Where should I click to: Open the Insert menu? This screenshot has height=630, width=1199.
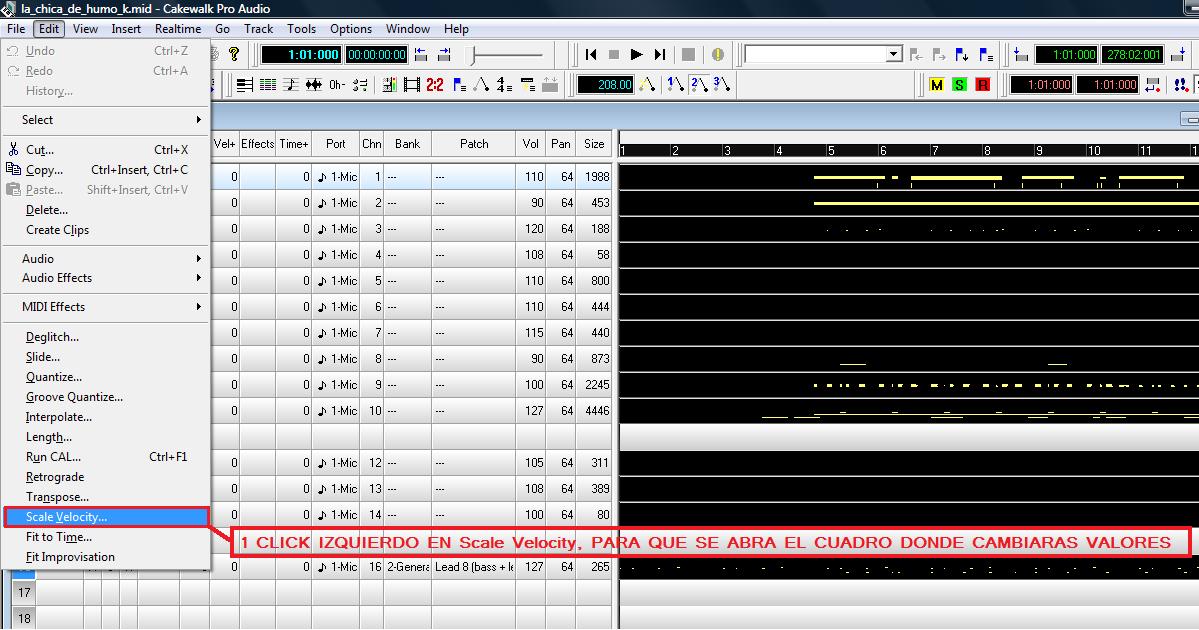tap(126, 29)
